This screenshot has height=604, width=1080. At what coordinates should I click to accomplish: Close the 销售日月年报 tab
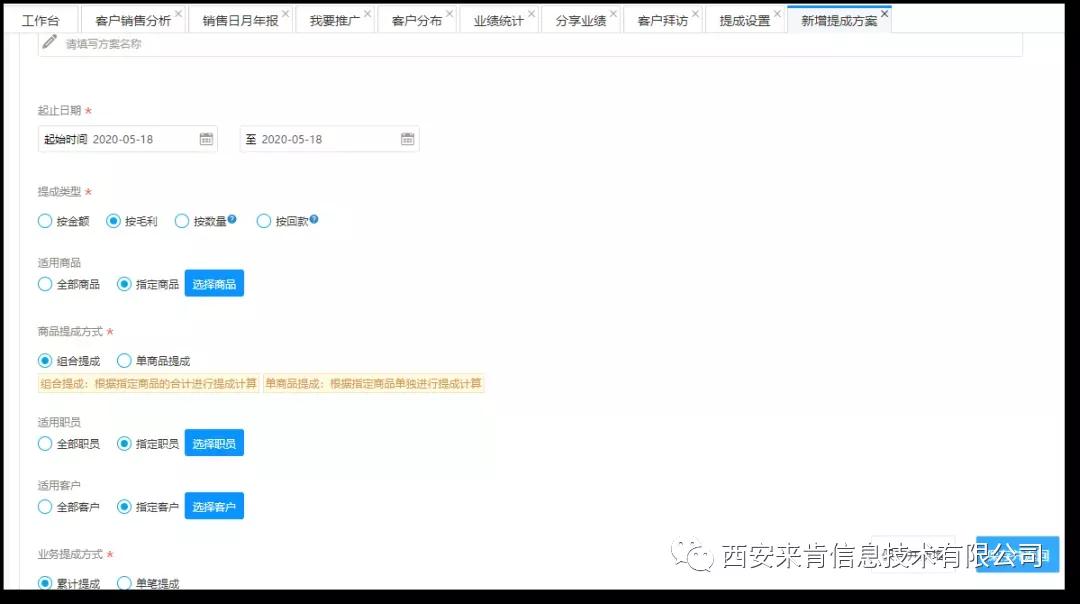286,13
